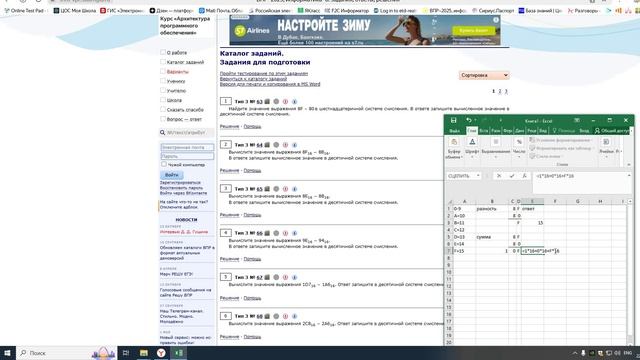This screenshot has height=360, width=640.
Task: Open Task View on the taskbar
Action: tap(126, 353)
